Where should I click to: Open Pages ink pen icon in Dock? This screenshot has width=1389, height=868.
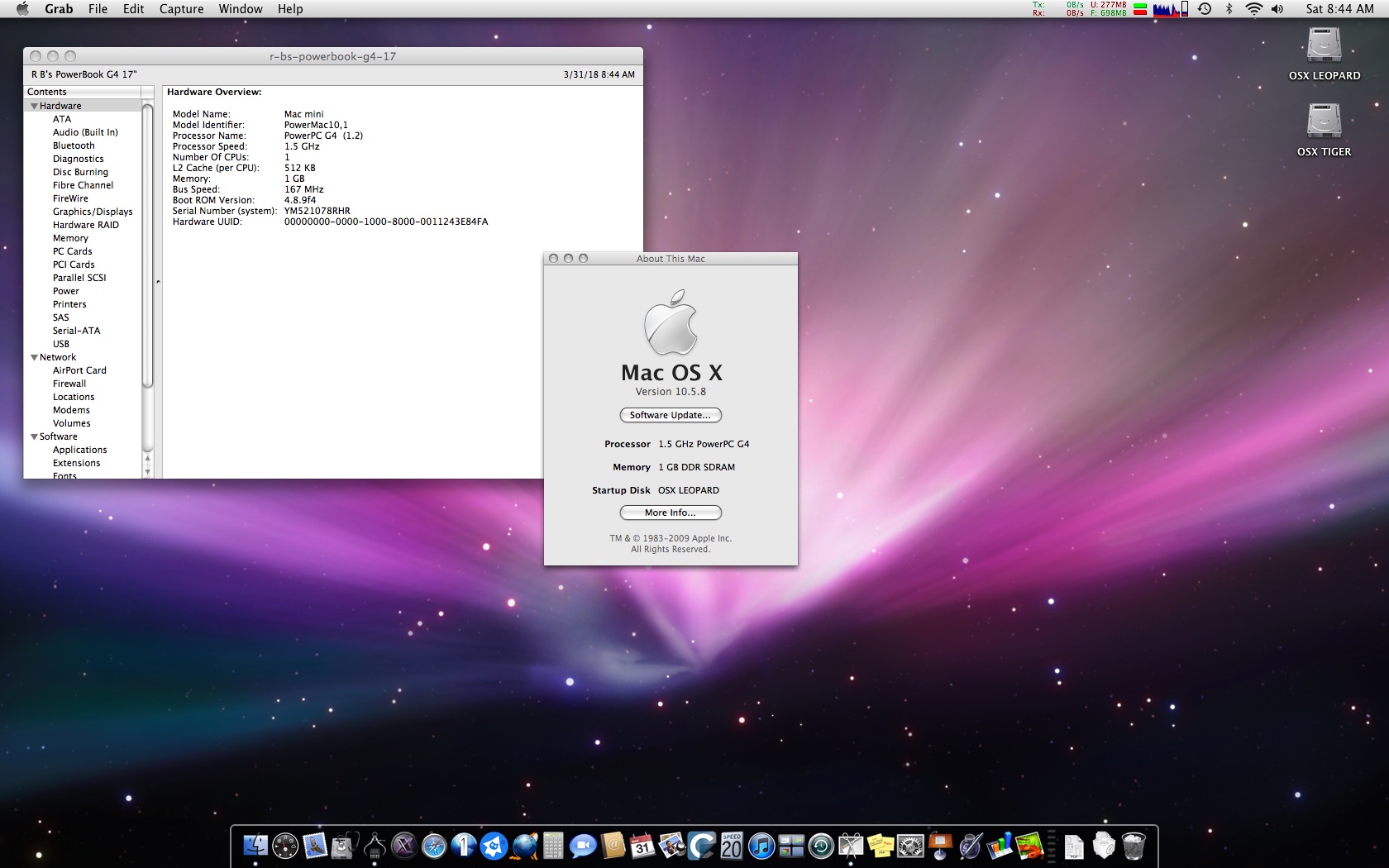[970, 846]
